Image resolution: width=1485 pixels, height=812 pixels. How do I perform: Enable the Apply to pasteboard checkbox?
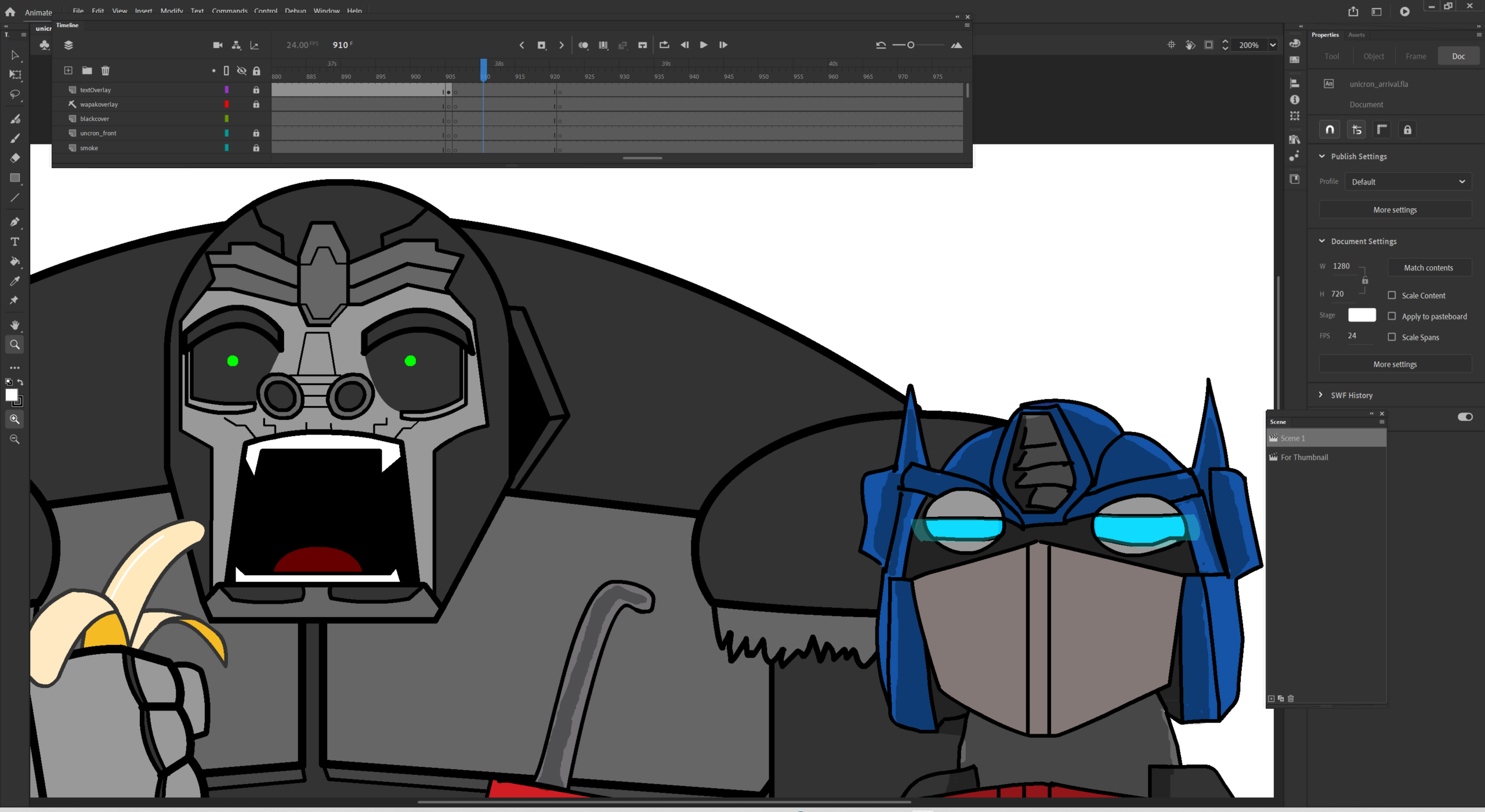(1392, 317)
